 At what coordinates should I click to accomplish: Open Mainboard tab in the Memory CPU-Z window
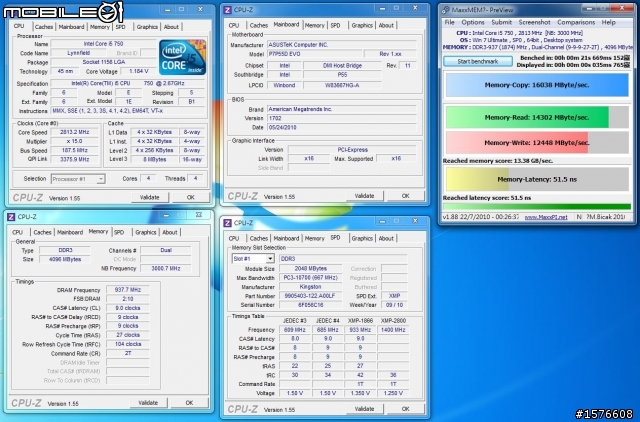(x=70, y=232)
